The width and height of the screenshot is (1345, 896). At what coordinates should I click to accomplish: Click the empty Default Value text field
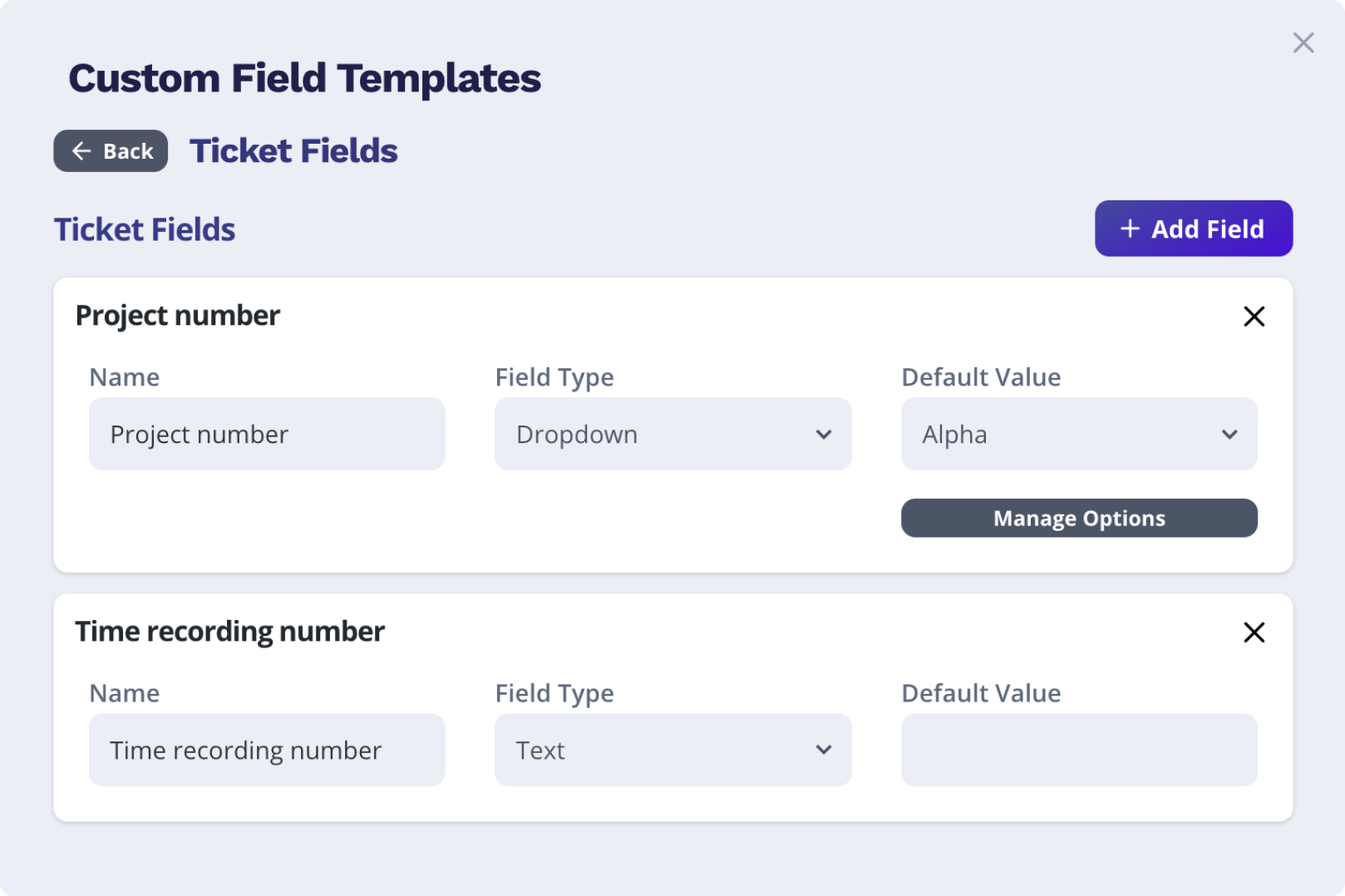pos(1079,750)
